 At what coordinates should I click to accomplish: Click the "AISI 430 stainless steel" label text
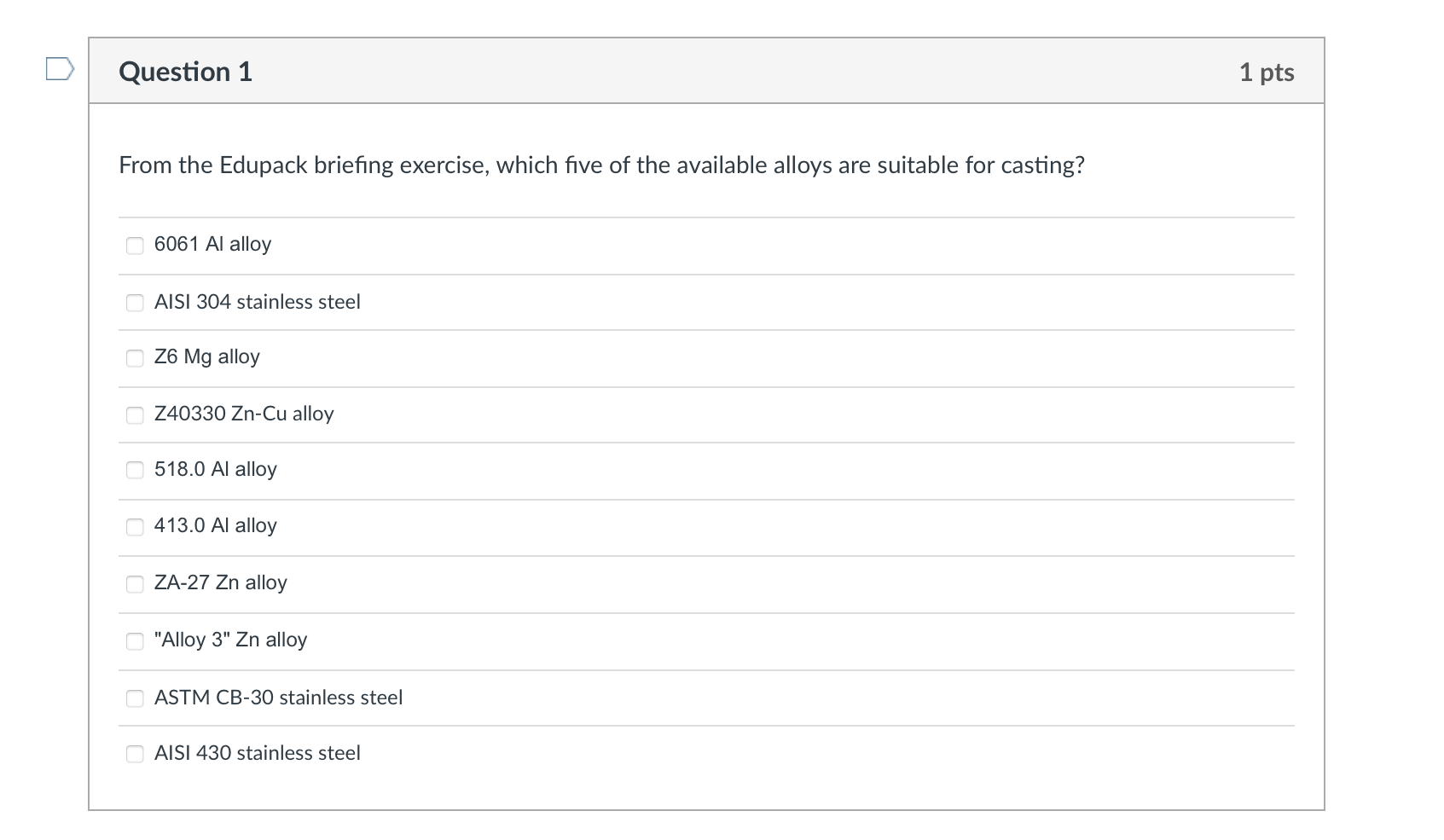click(257, 753)
